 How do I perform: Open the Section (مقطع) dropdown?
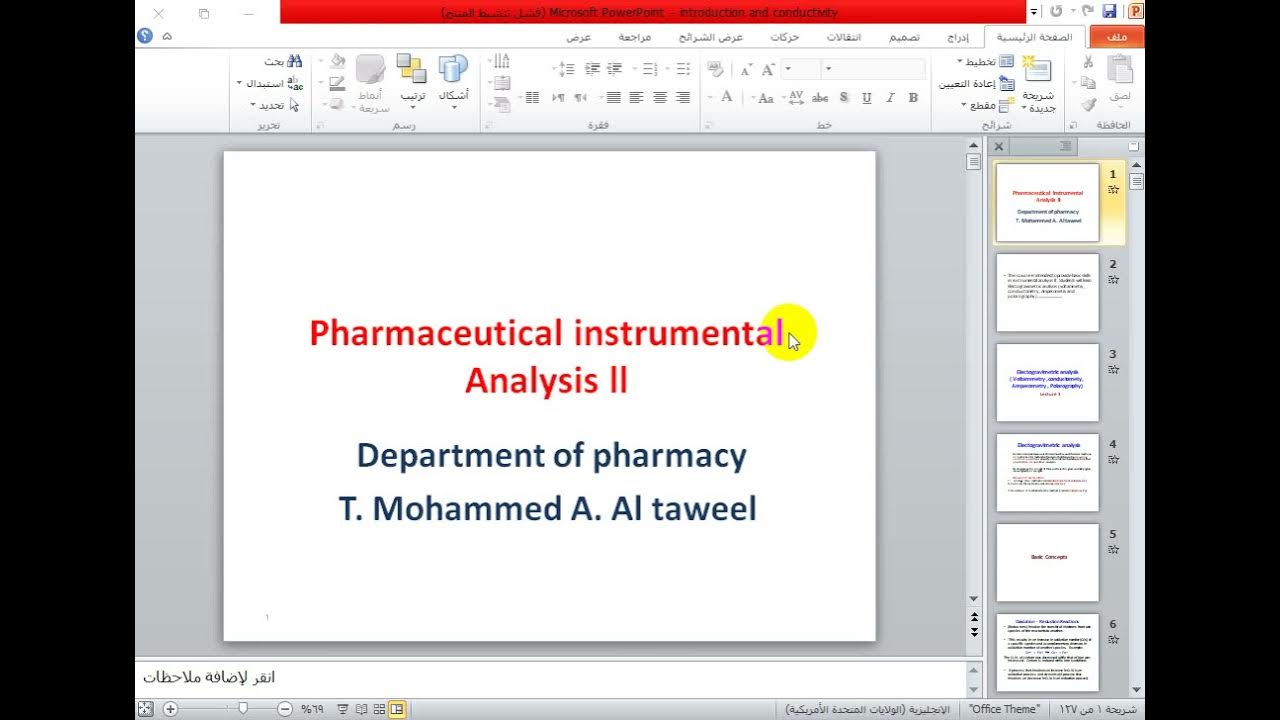pos(990,105)
